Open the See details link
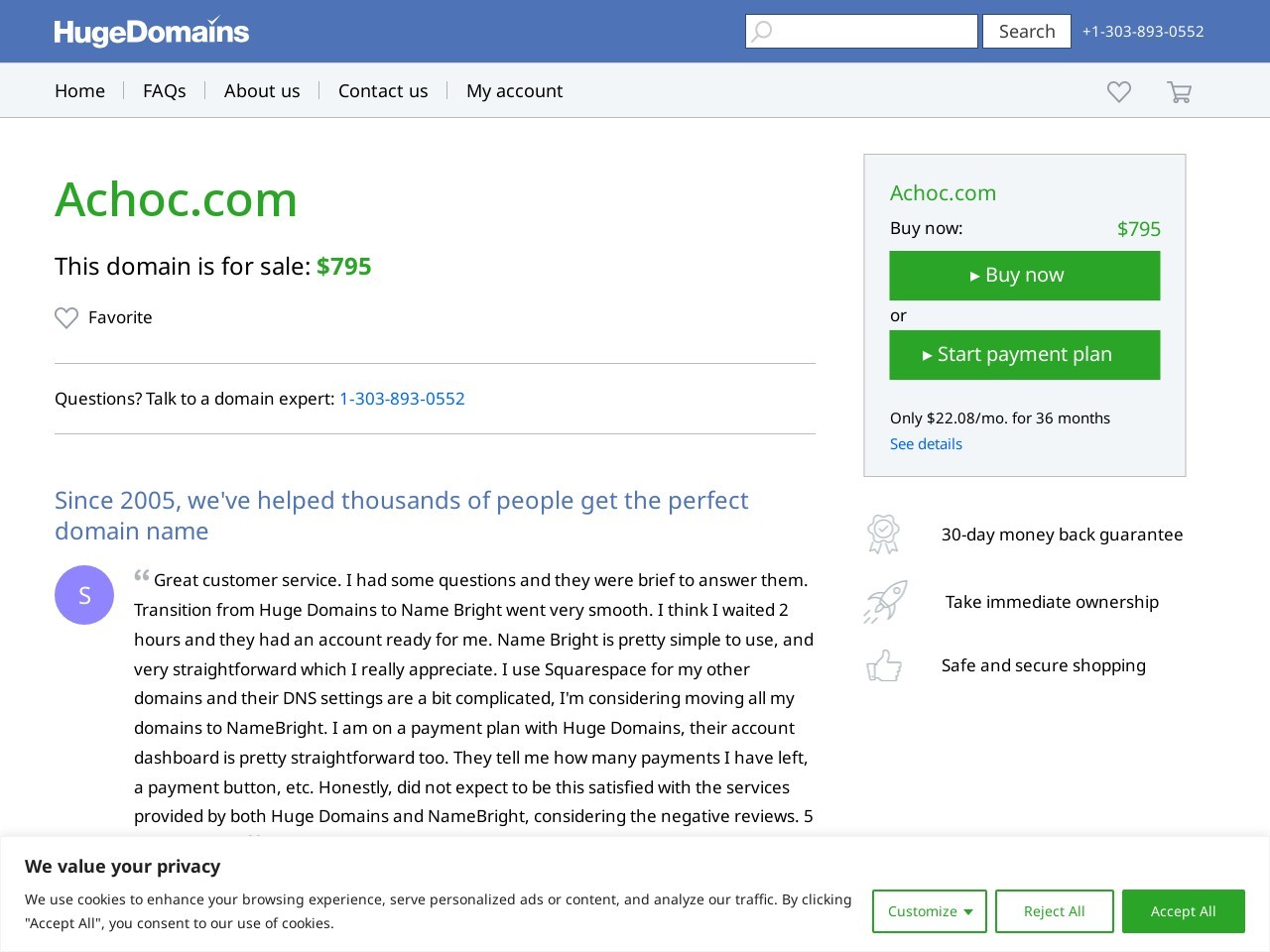Image resolution: width=1270 pixels, height=952 pixels. (926, 444)
